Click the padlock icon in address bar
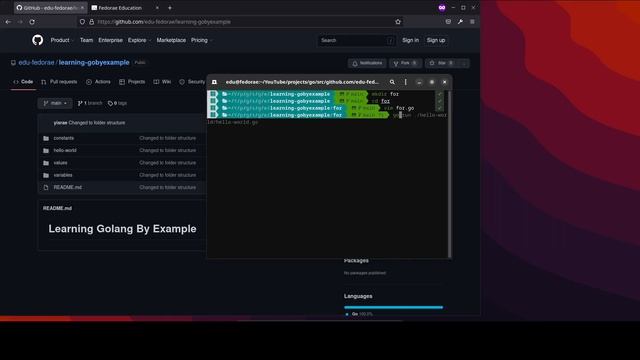The image size is (640, 360). (x=91, y=22)
